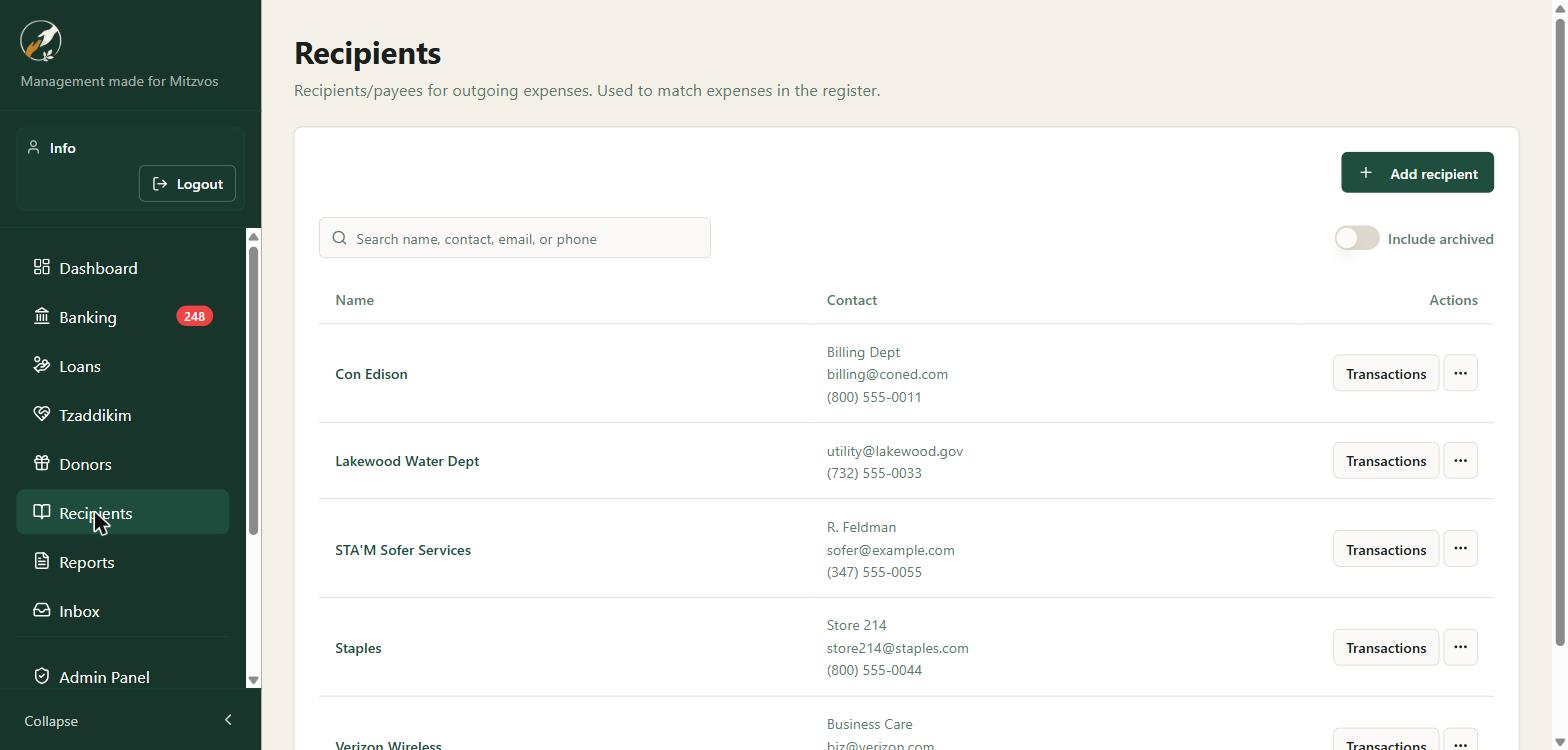
Task: Click the Info label in sidebar
Action: [x=62, y=148]
